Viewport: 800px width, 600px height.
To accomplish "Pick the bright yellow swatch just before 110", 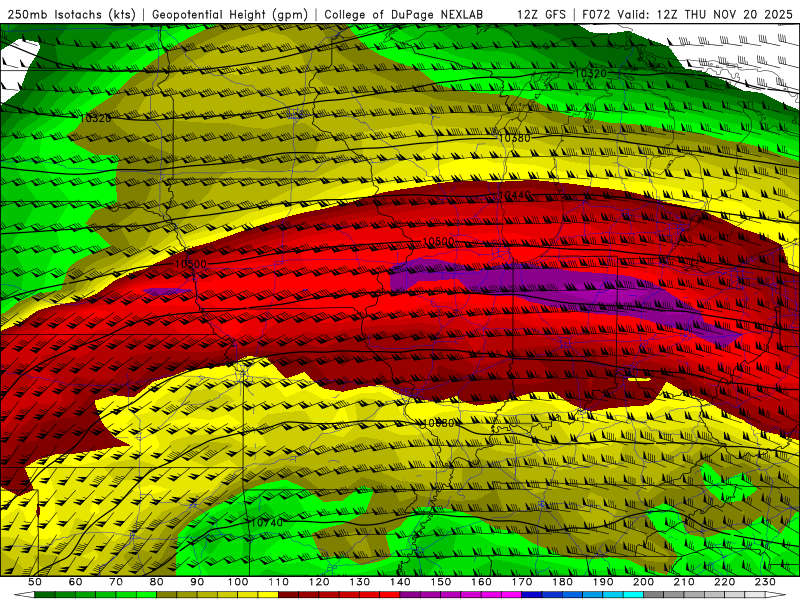I will [268, 594].
